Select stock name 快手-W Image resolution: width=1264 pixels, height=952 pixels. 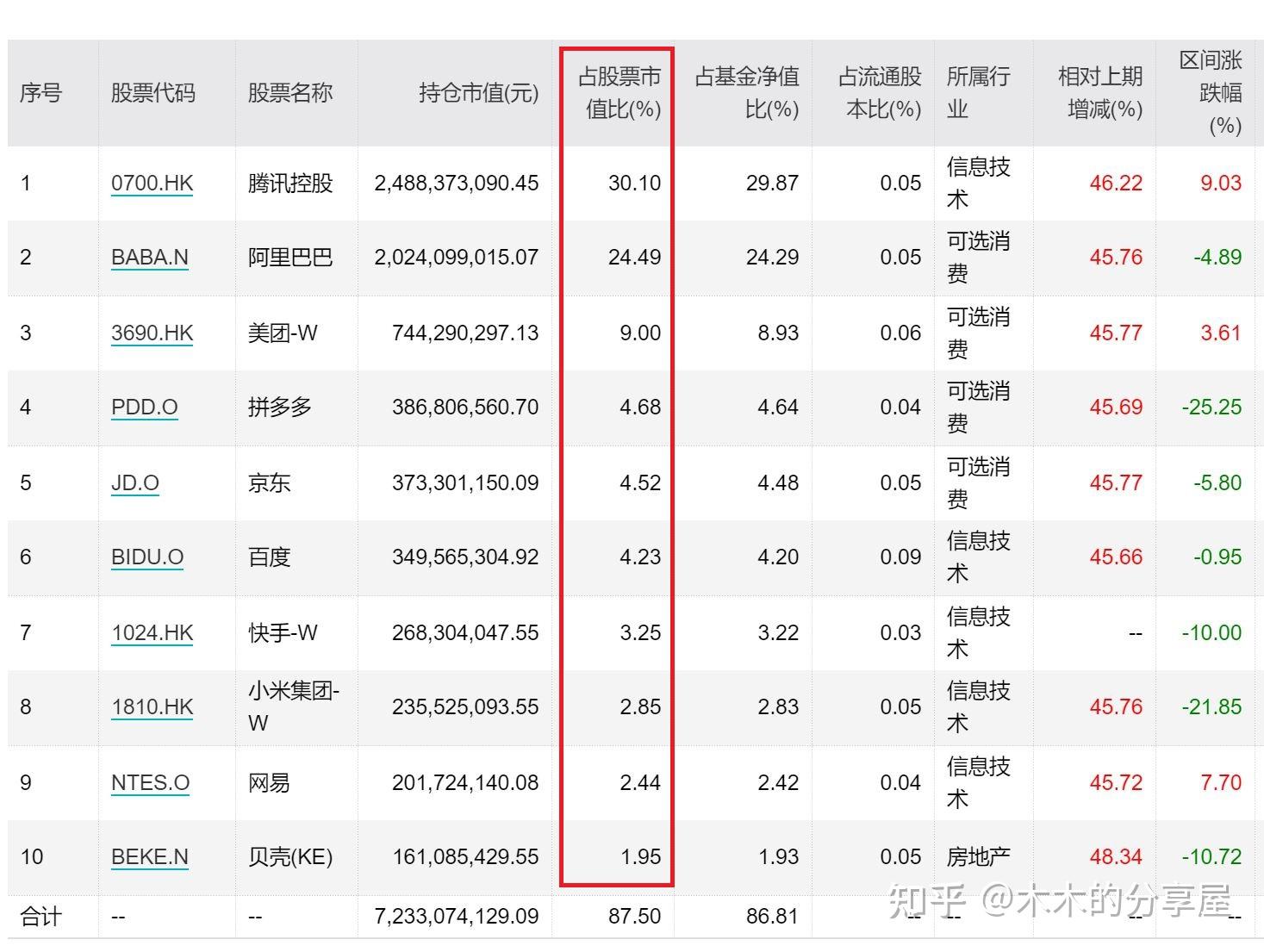(x=283, y=632)
